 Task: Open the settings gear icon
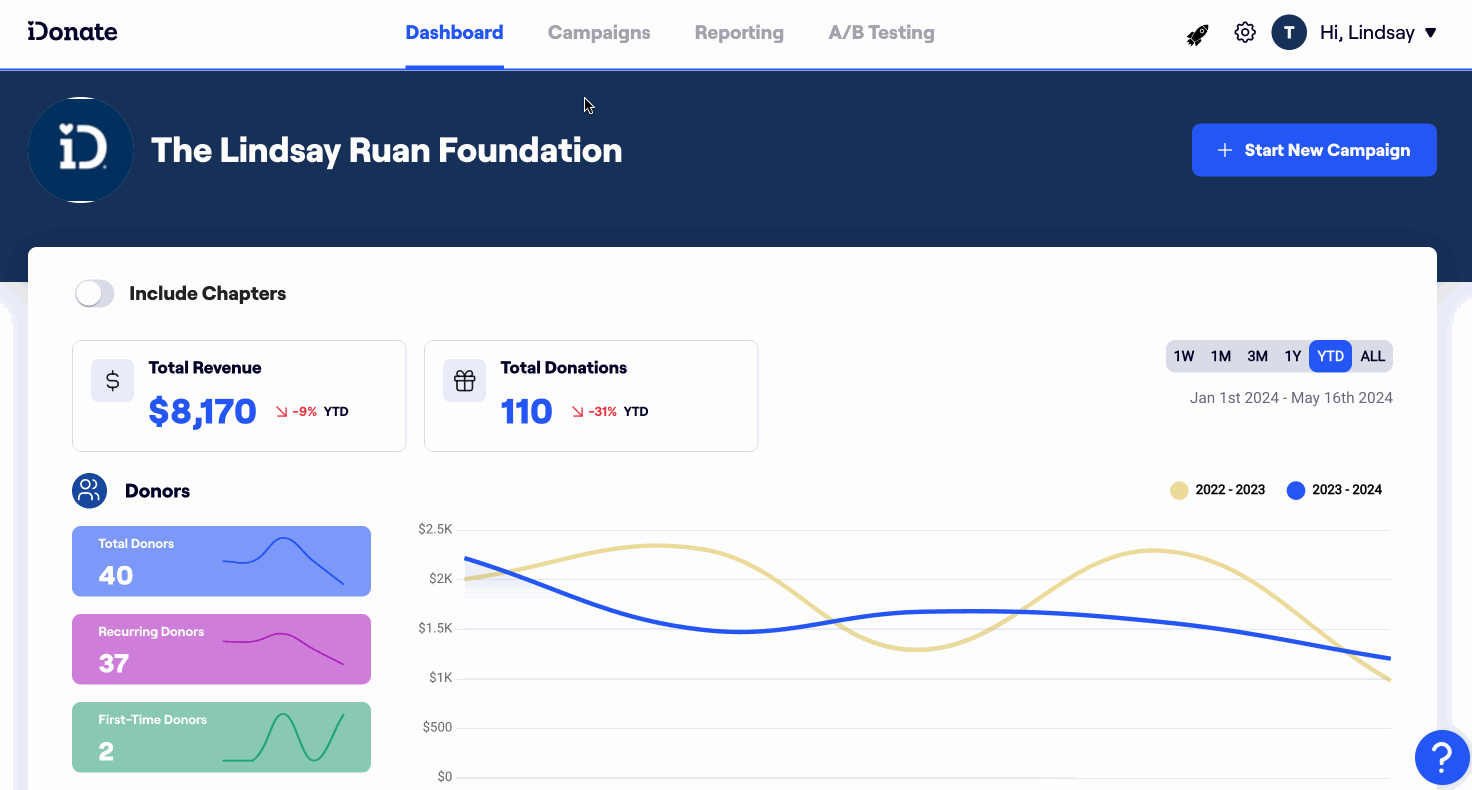click(1245, 32)
